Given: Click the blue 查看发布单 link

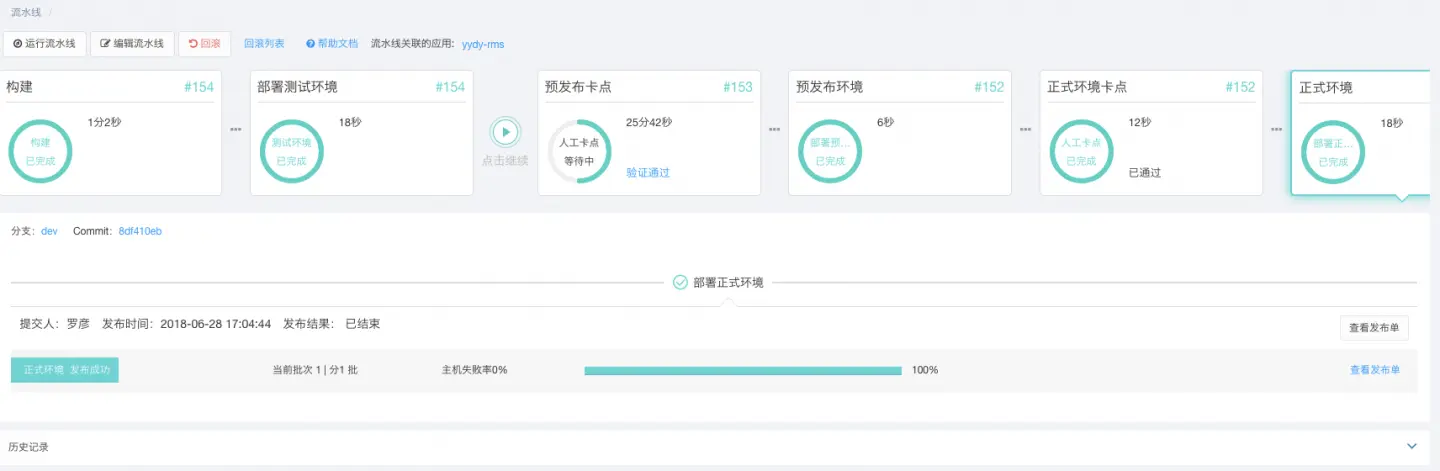Looking at the screenshot, I should point(1375,370).
